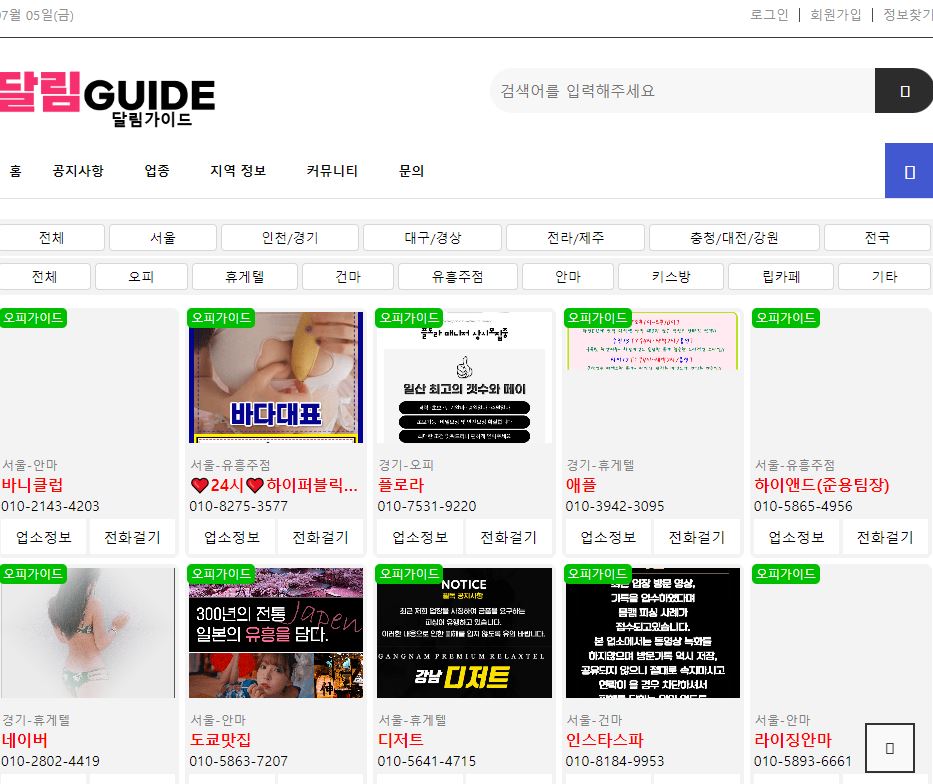Filter by 립카페 category

pyautogui.click(x=781, y=277)
